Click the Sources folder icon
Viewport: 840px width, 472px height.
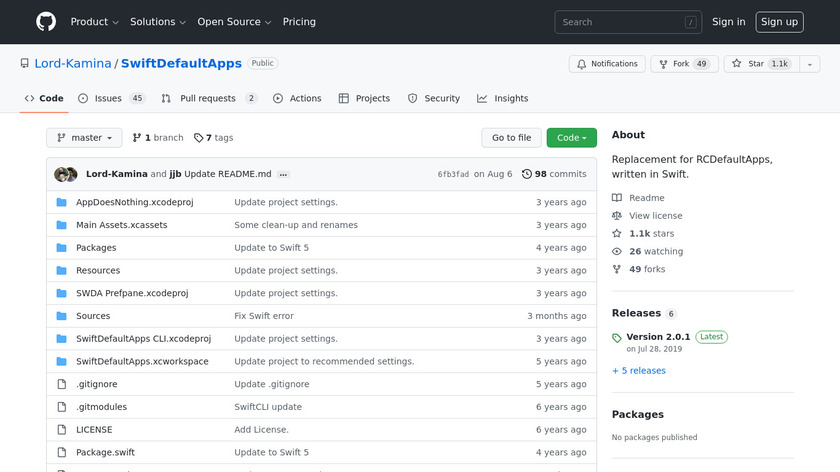pyautogui.click(x=61, y=316)
